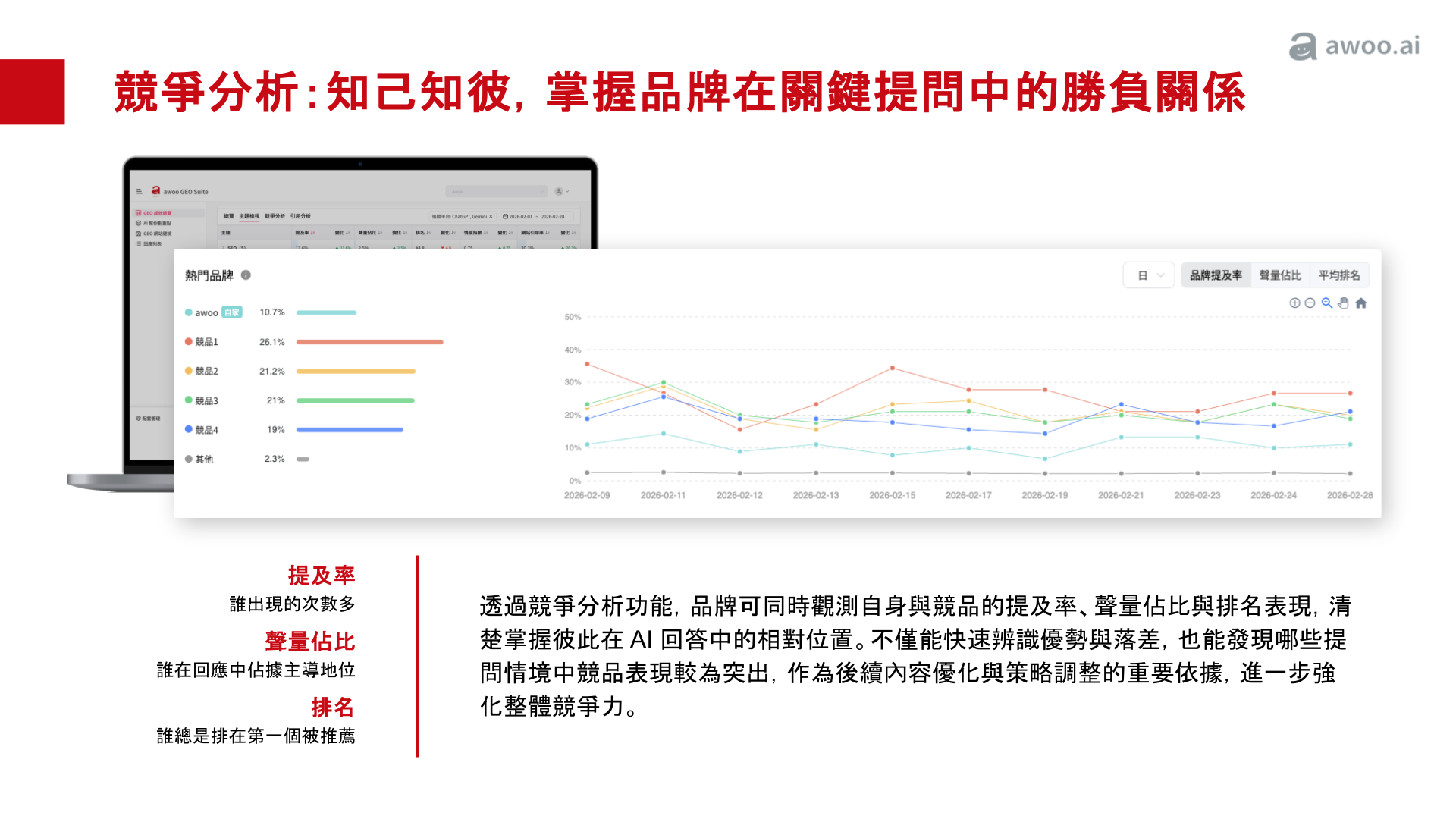Open the awoo site selector dropdown
Screen dimensions: 1456x819
tap(497, 192)
